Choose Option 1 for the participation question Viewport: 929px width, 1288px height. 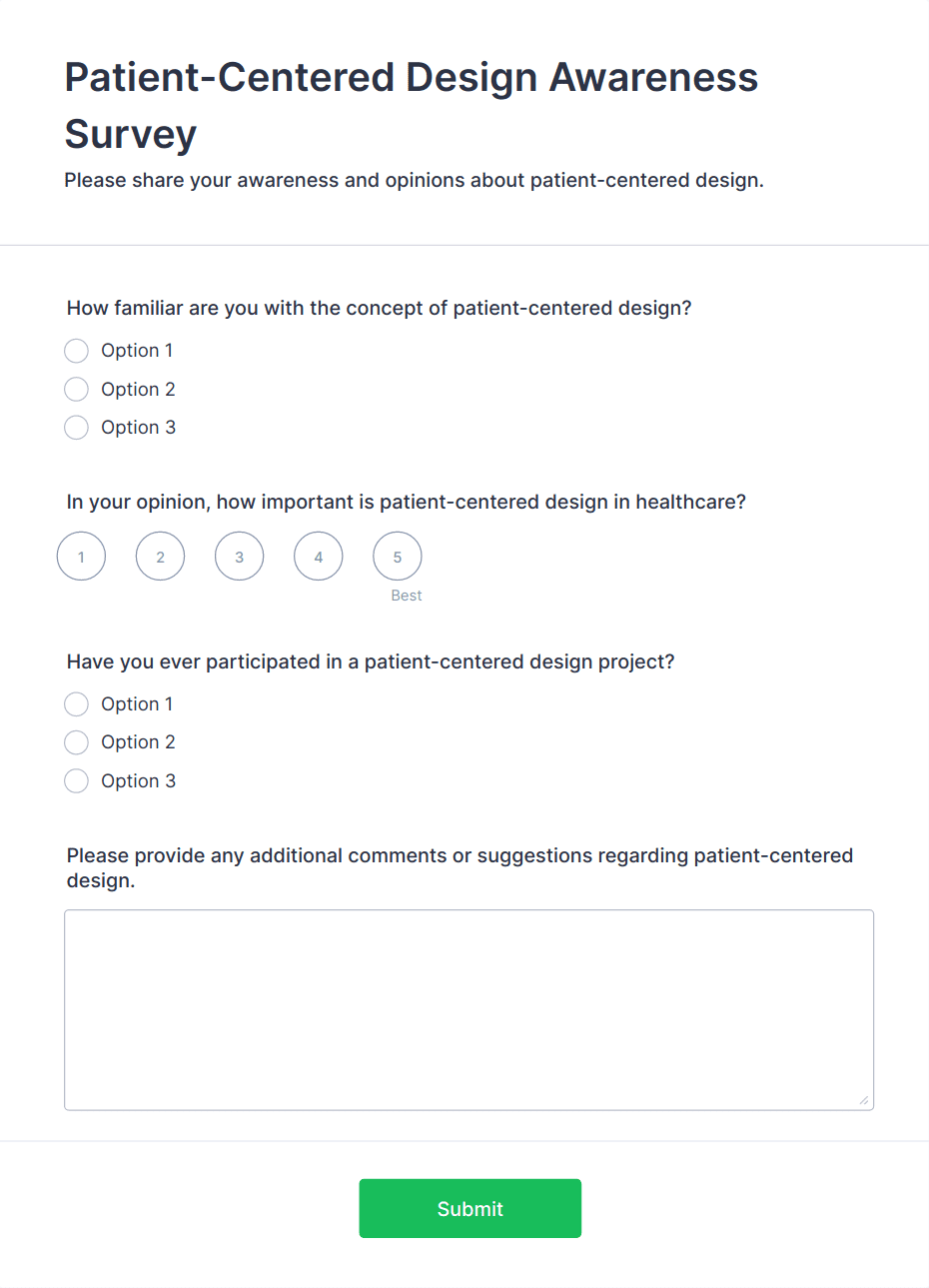pyautogui.click(x=76, y=703)
